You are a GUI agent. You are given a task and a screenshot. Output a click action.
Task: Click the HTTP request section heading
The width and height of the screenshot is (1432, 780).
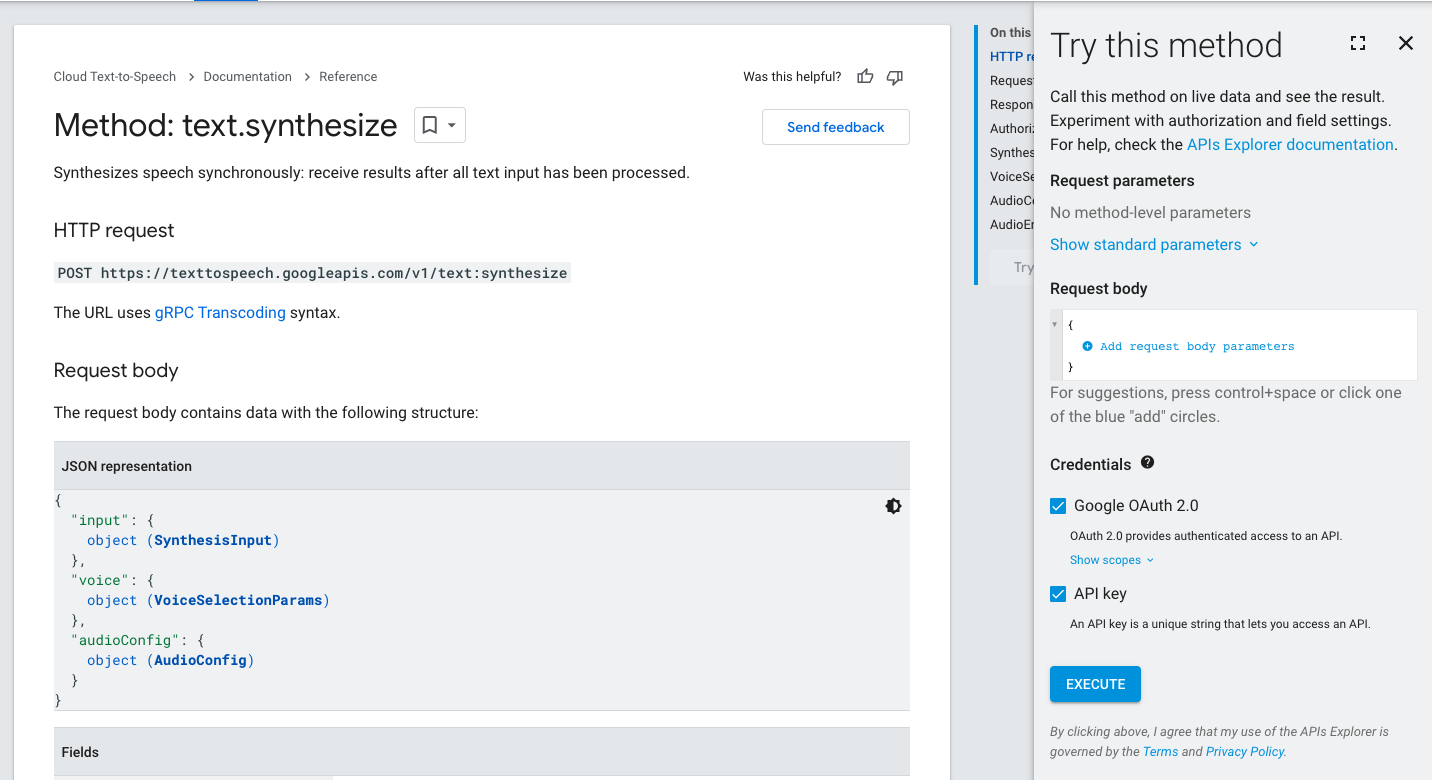click(114, 231)
